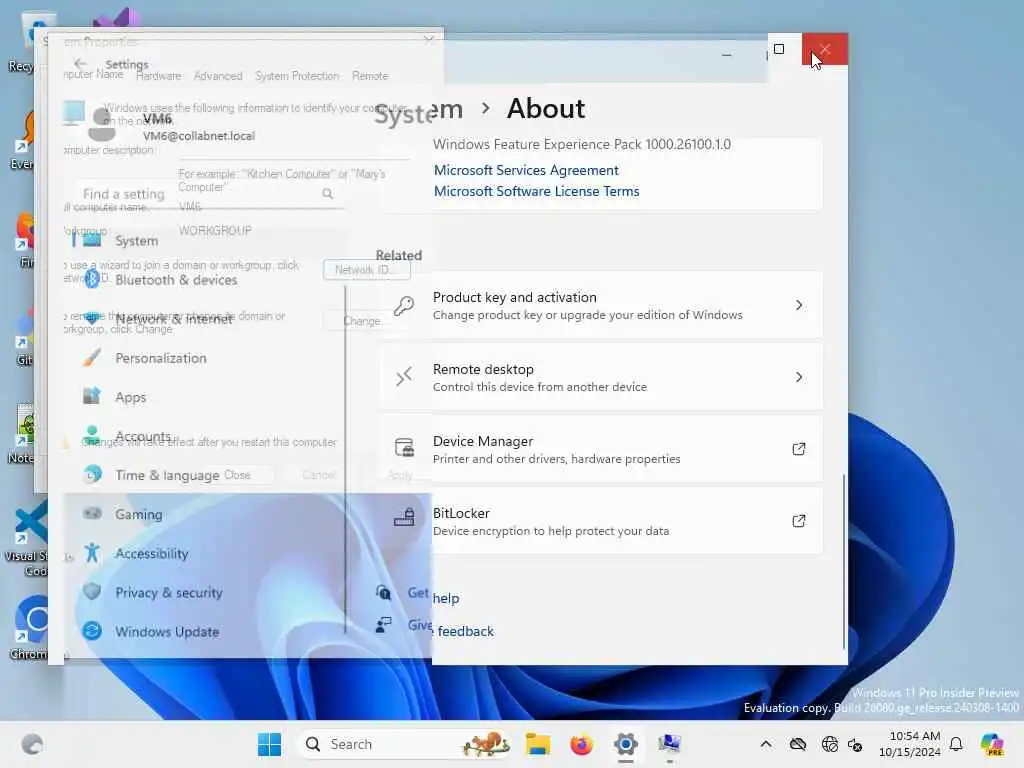Click the Personalization paintbrush icon

click(x=92, y=357)
